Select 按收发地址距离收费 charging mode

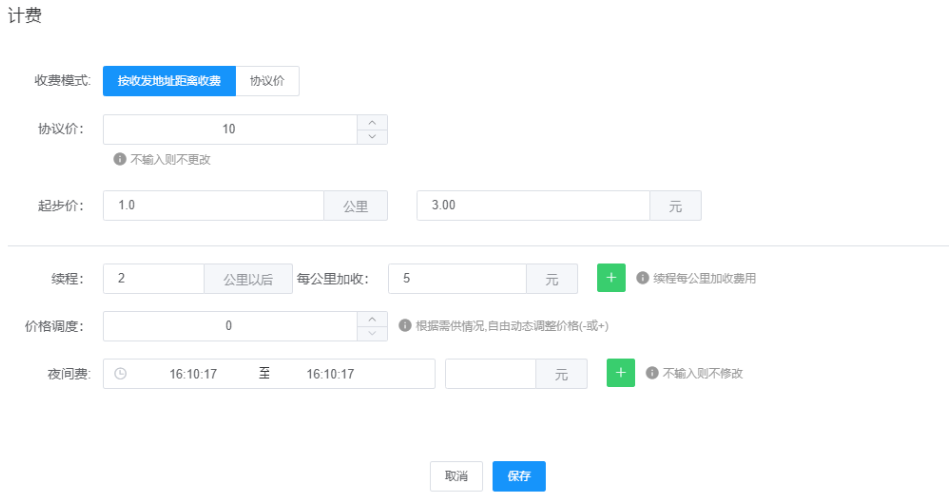(169, 81)
